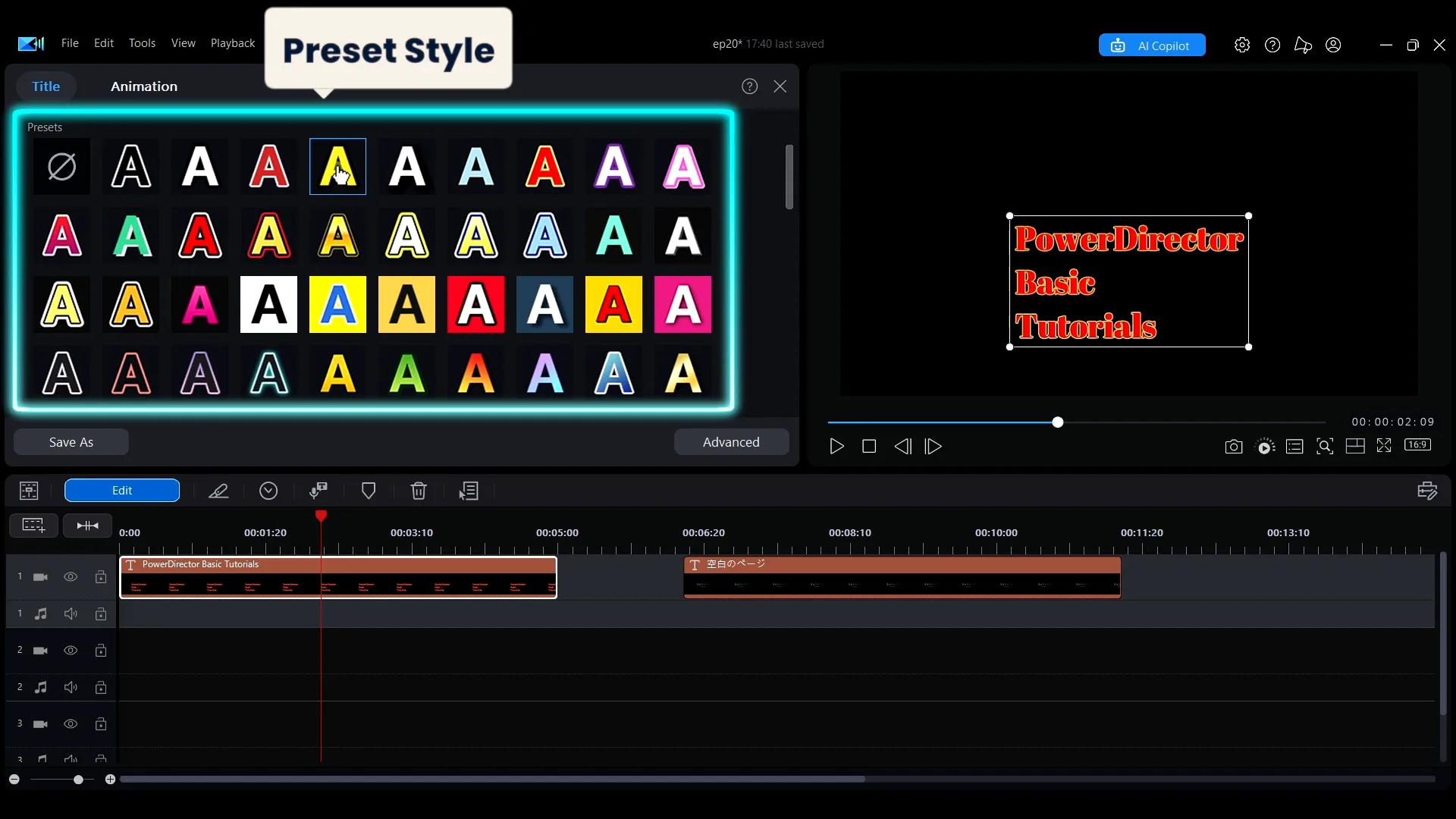Click the presets panel scrollbar
This screenshot has width=1456, height=819.
click(789, 177)
